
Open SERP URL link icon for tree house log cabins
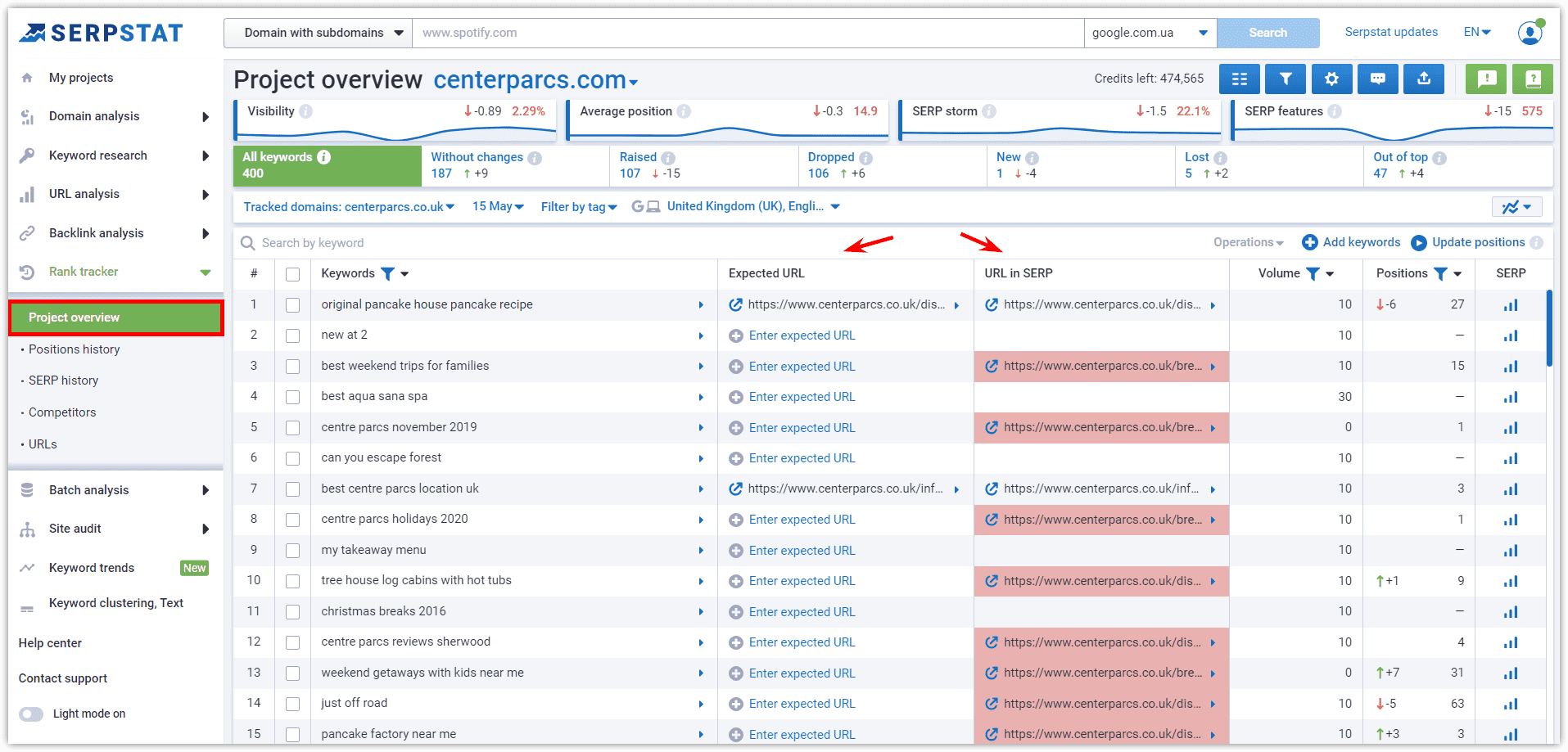(992, 581)
